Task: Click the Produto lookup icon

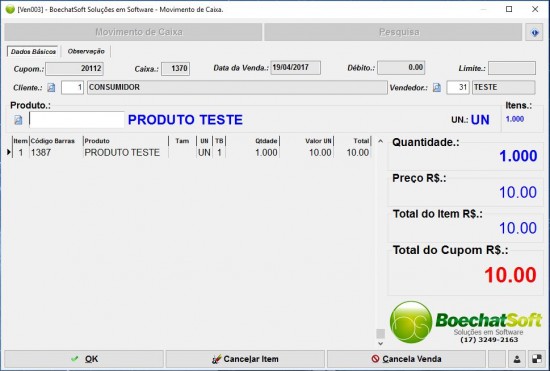Action: pyautogui.click(x=18, y=120)
